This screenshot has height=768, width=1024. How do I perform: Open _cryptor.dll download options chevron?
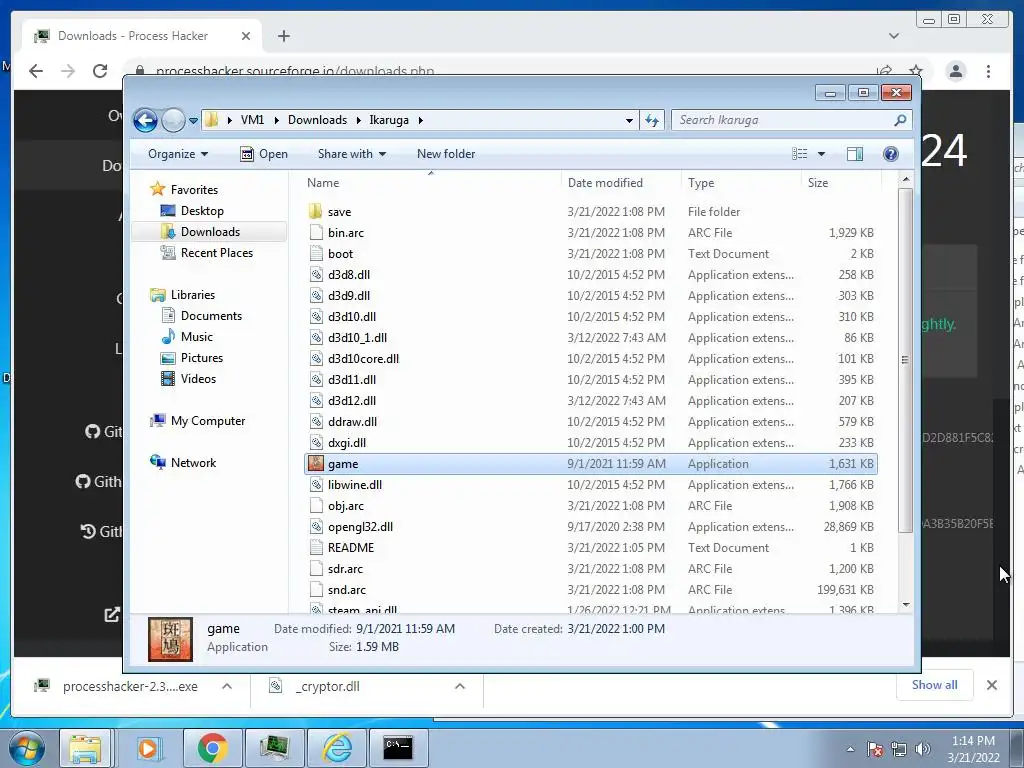(x=460, y=686)
